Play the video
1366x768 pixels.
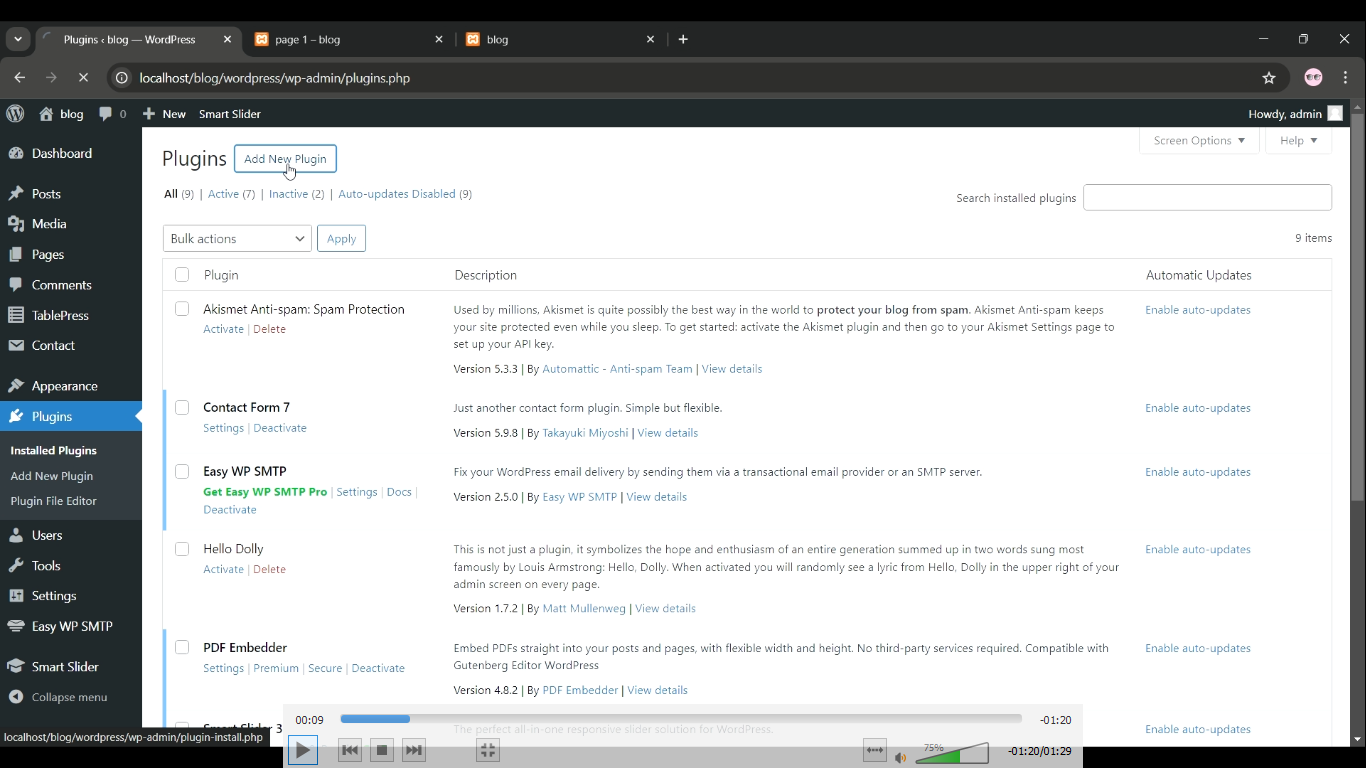coord(303,750)
